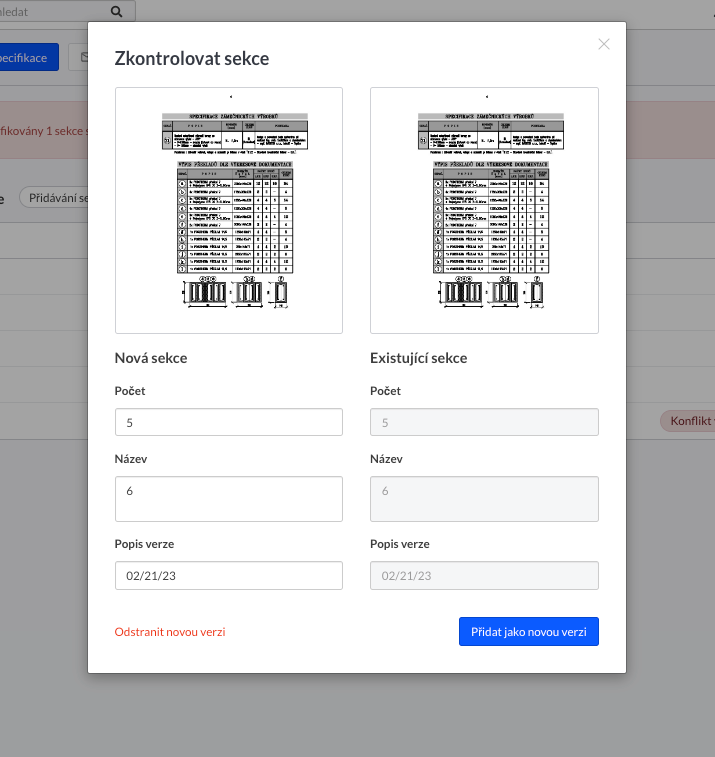The image size is (715, 757).
Task: Click the Nová sekce heading
Action: [x=151, y=358]
